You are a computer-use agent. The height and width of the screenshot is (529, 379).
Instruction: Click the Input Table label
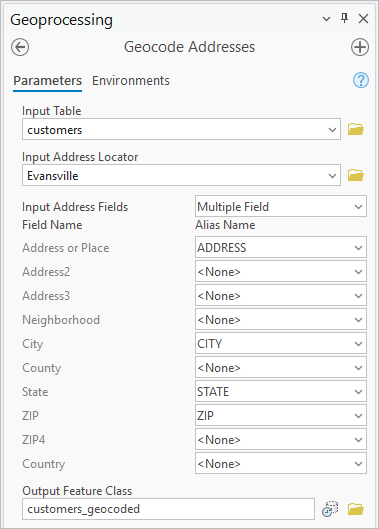coord(52,111)
